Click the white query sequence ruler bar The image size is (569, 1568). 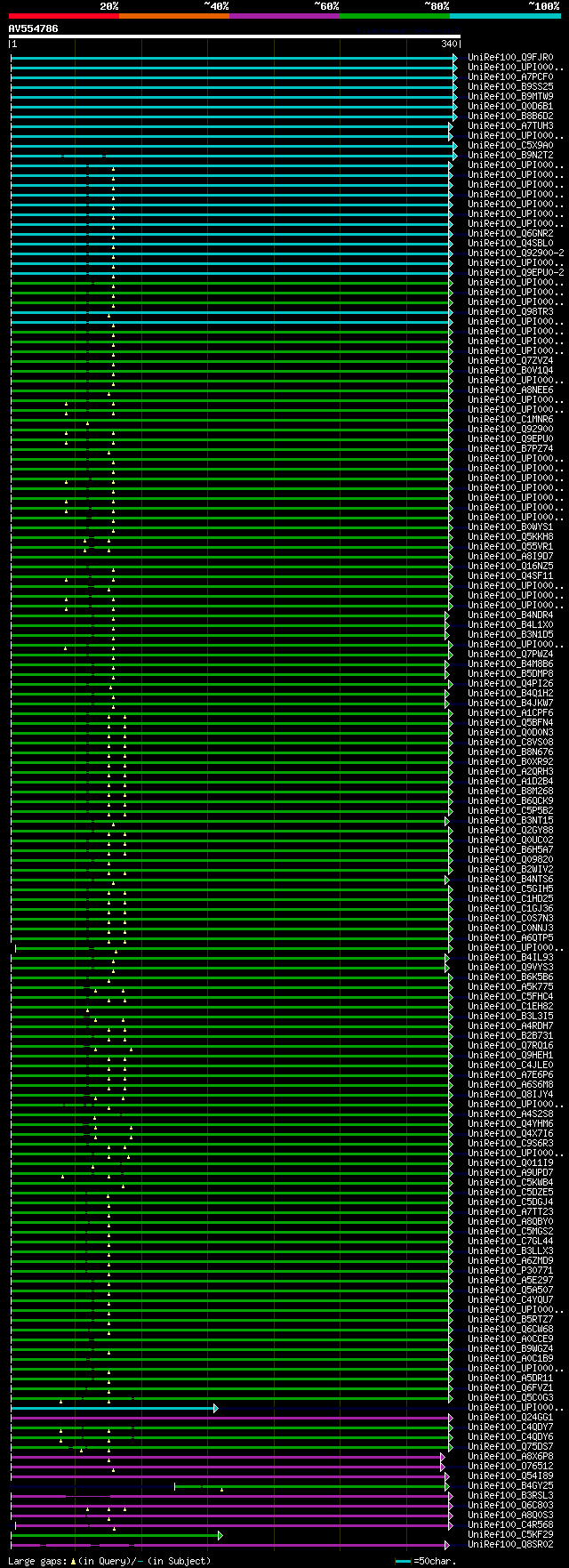(x=235, y=36)
